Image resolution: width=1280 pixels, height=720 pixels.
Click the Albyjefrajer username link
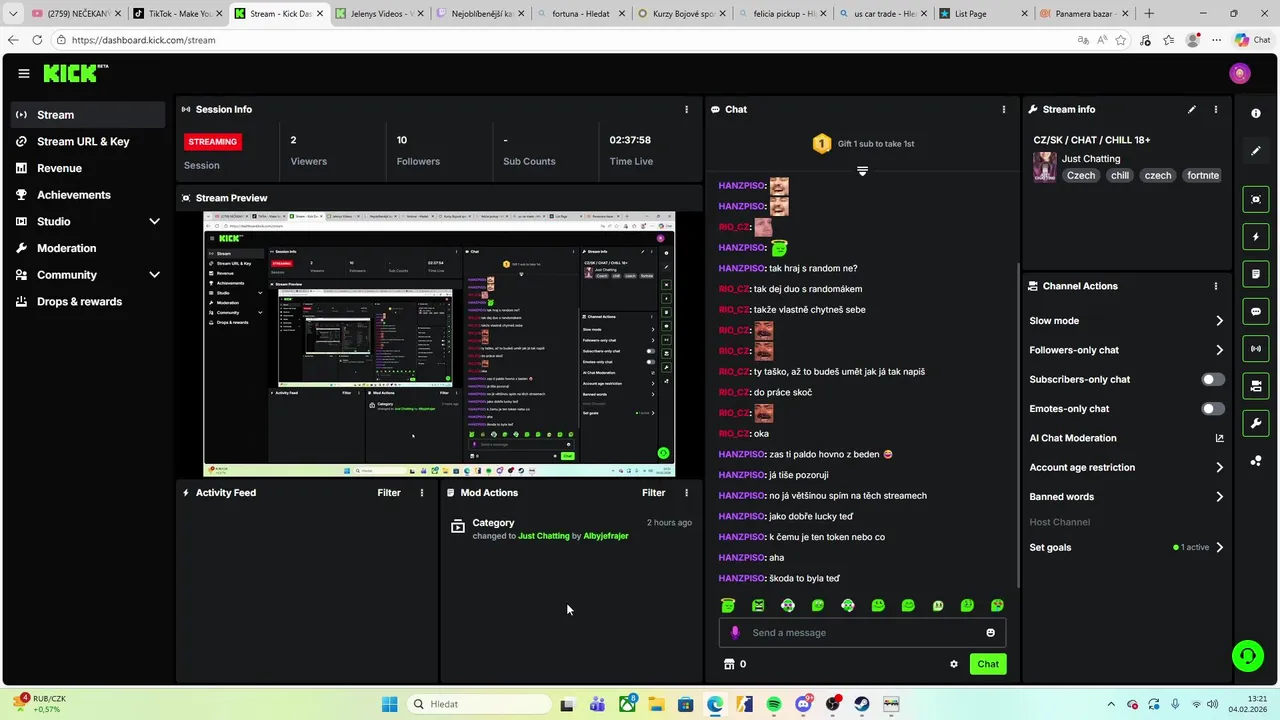(x=606, y=536)
